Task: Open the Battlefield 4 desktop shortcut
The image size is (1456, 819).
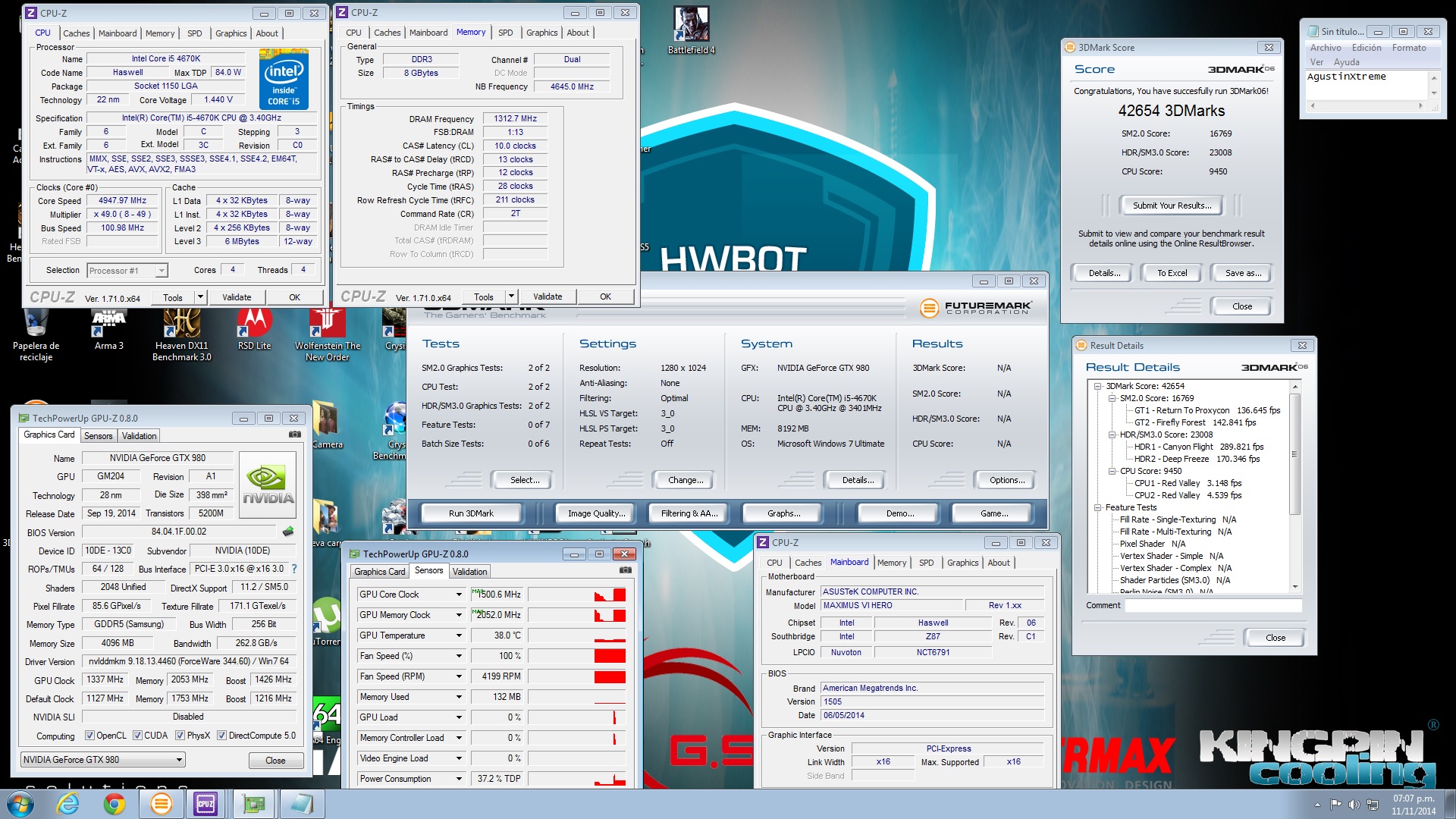Action: (x=691, y=30)
